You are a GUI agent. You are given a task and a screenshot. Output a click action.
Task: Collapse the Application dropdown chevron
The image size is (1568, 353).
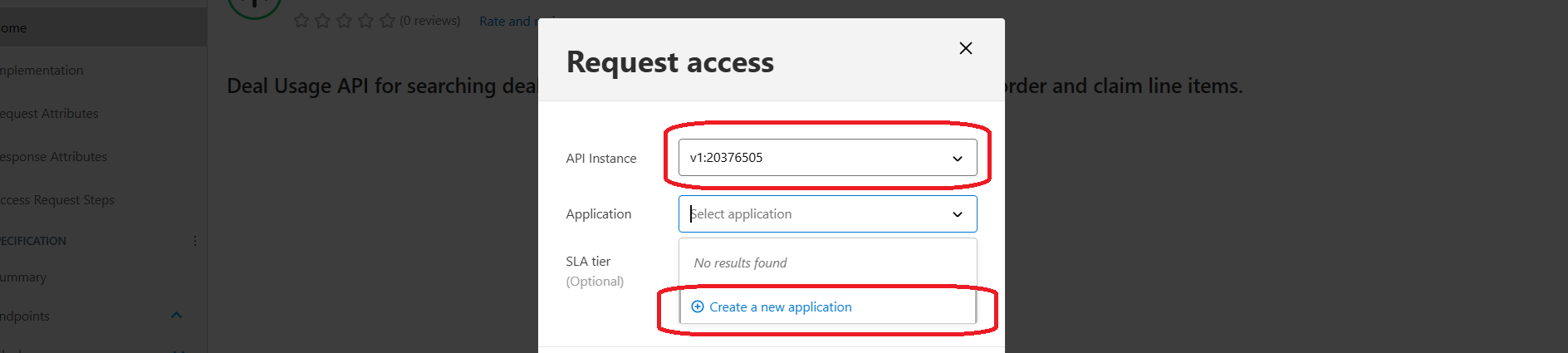click(x=958, y=214)
